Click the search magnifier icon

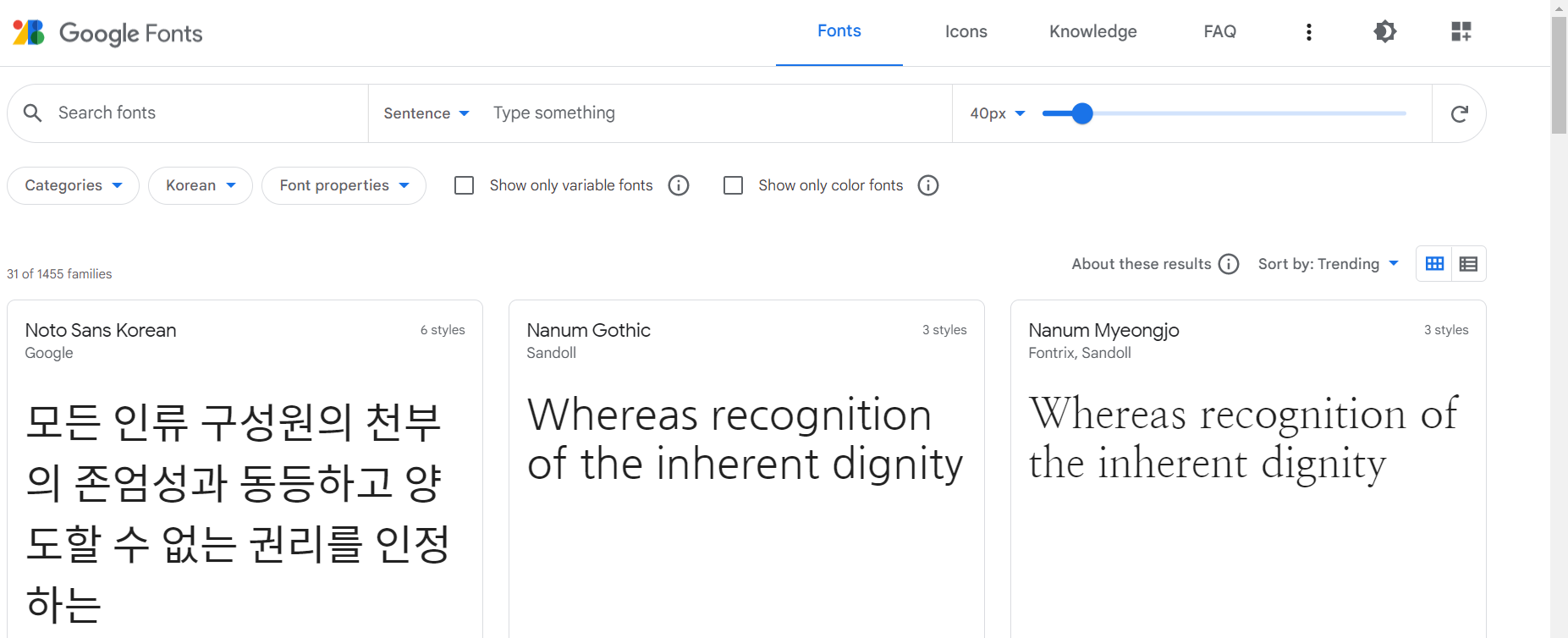(x=32, y=113)
